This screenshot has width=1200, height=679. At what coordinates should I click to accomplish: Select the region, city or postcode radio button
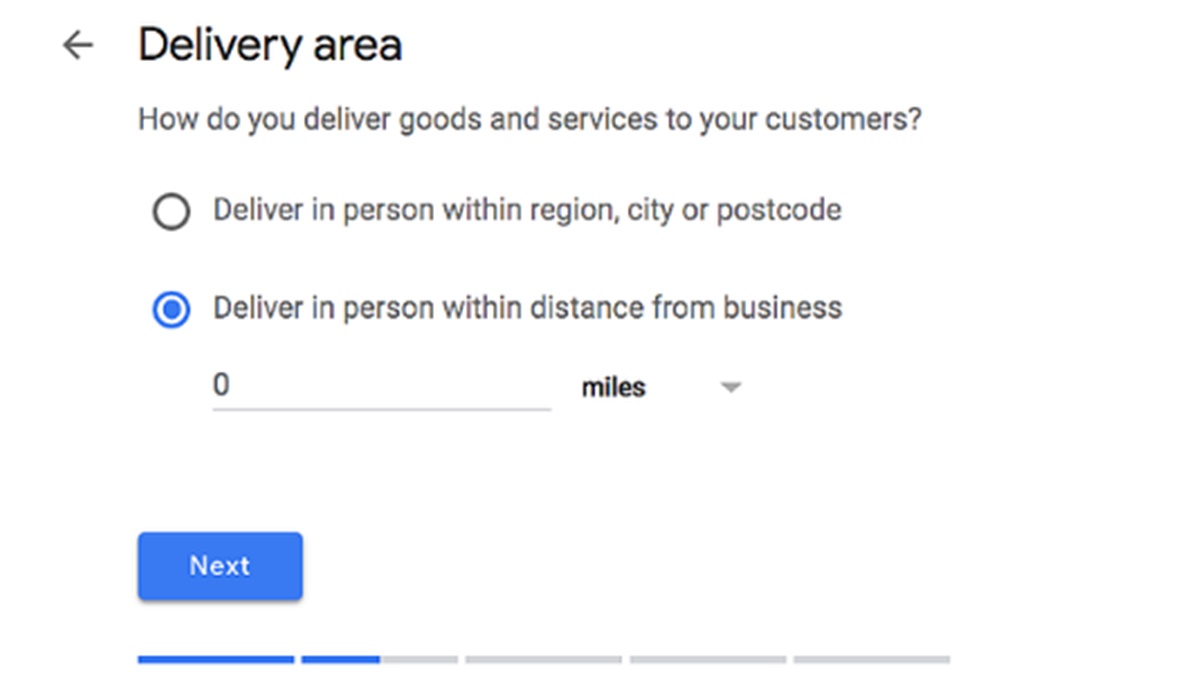tap(171, 212)
